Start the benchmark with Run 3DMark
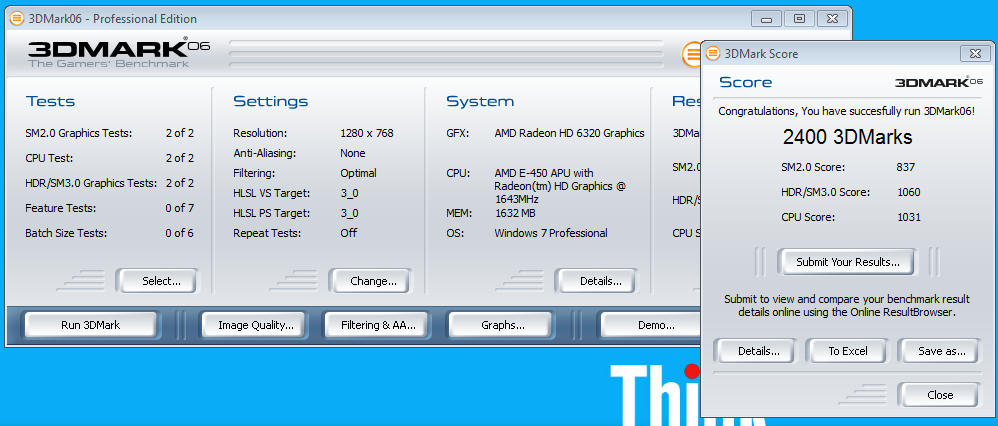Image resolution: width=998 pixels, height=426 pixels. [90, 325]
